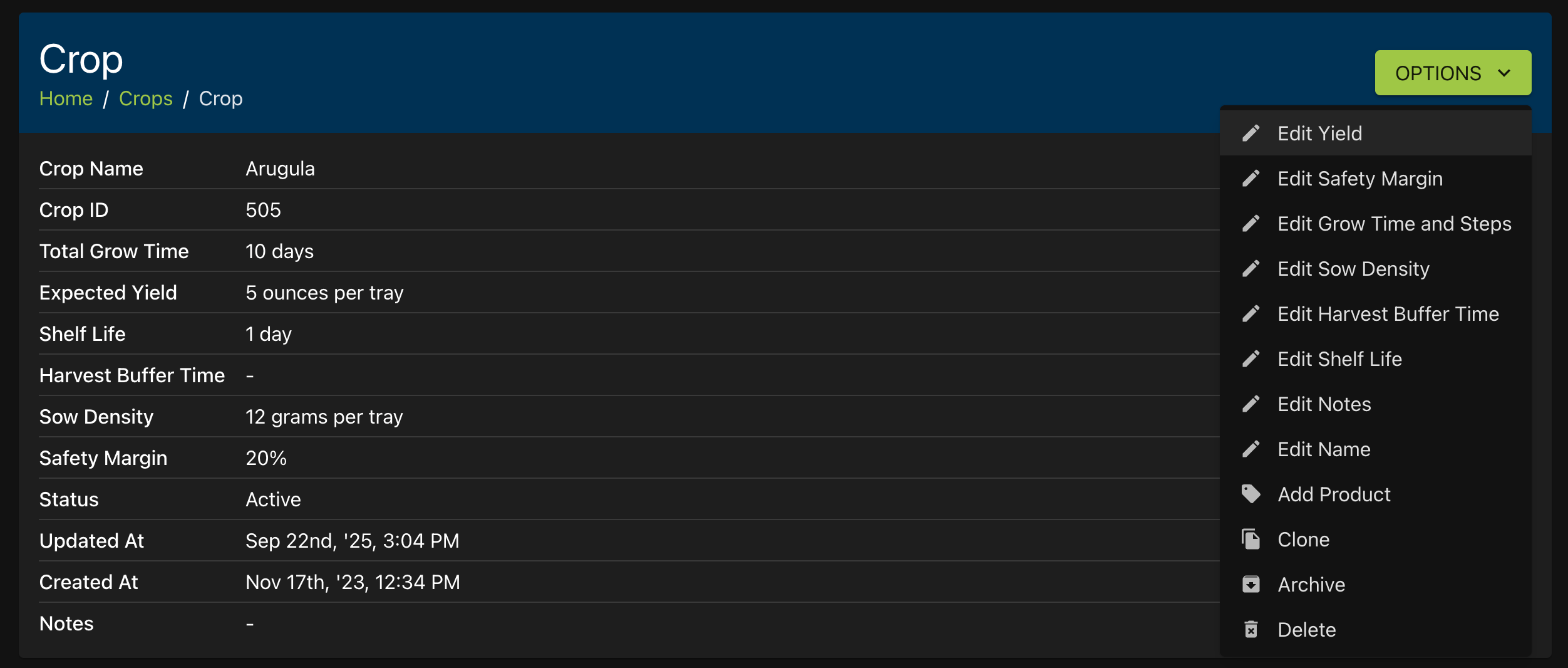Viewport: 1568px width, 668px height.
Task: Collapse the OPTIONS dropdown via its chevron
Action: (x=1504, y=73)
